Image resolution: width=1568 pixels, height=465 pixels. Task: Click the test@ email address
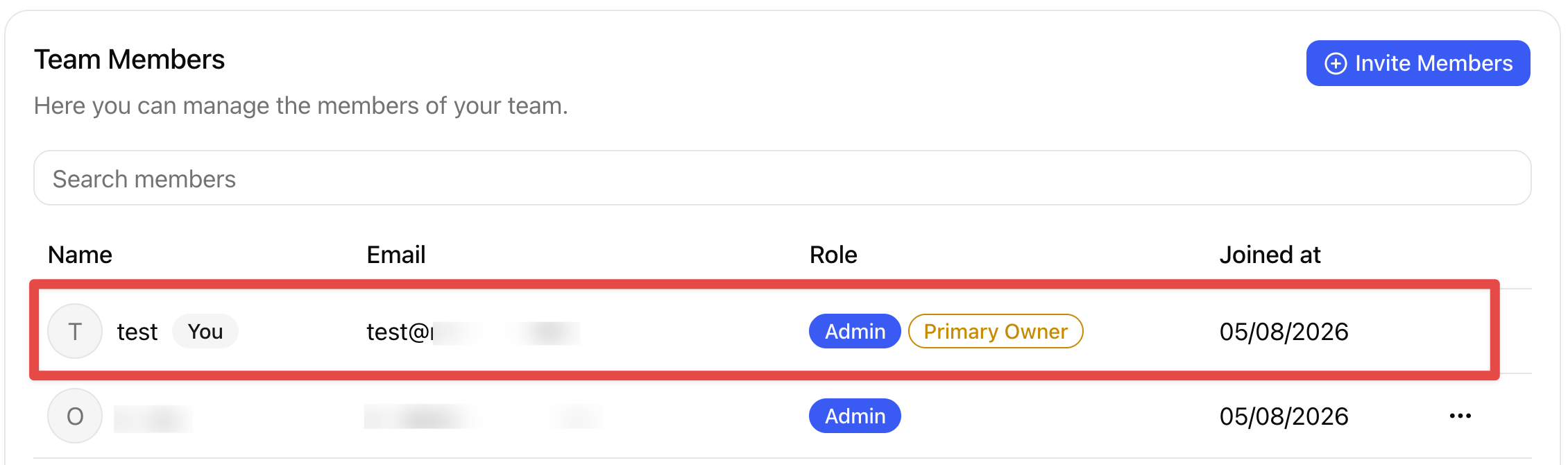click(x=473, y=332)
